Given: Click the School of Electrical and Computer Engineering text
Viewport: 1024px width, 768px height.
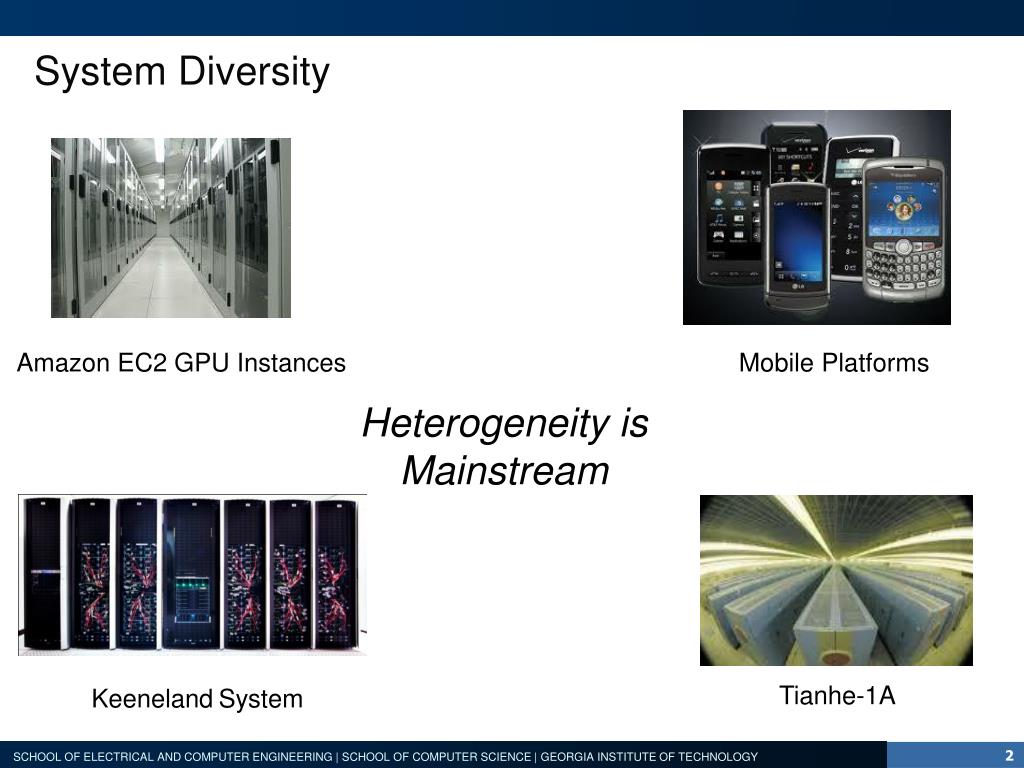Looking at the screenshot, I should point(172,757).
